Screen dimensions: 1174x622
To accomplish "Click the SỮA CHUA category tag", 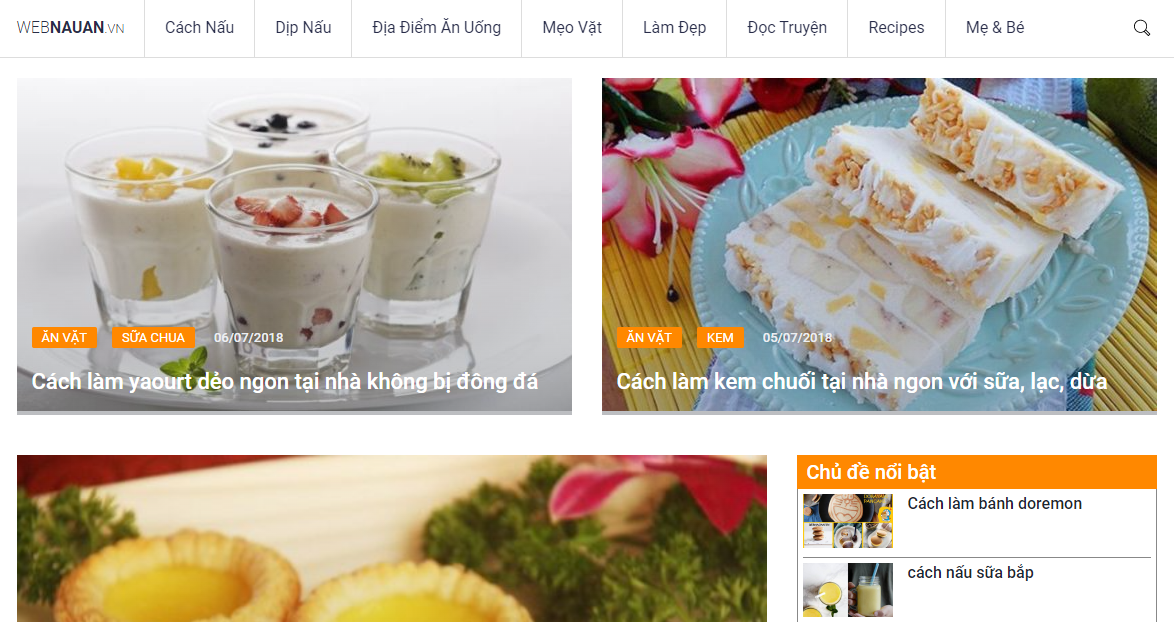I will pyautogui.click(x=153, y=338).
